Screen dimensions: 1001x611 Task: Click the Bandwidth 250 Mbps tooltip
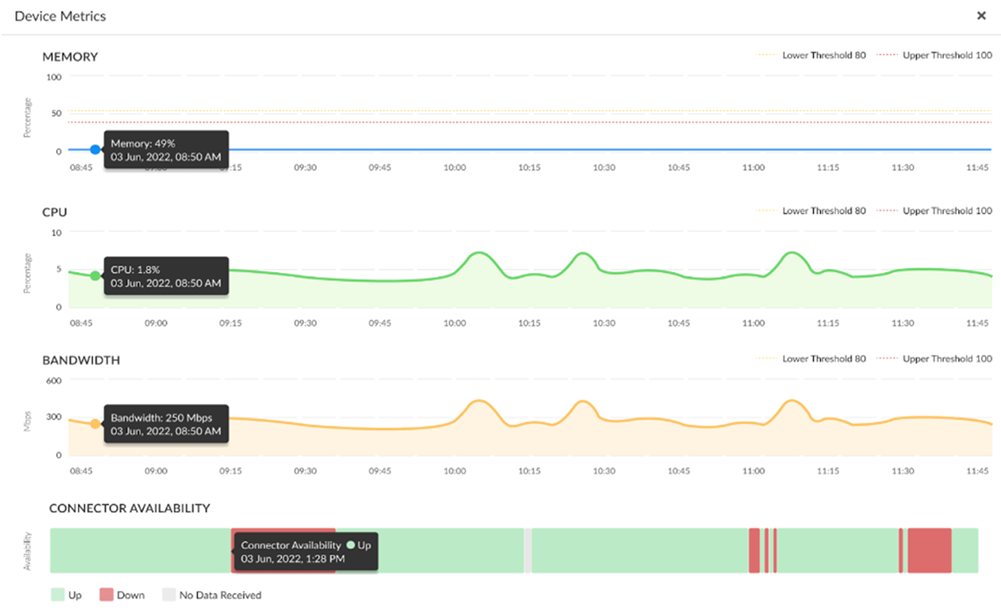pyautogui.click(x=165, y=424)
